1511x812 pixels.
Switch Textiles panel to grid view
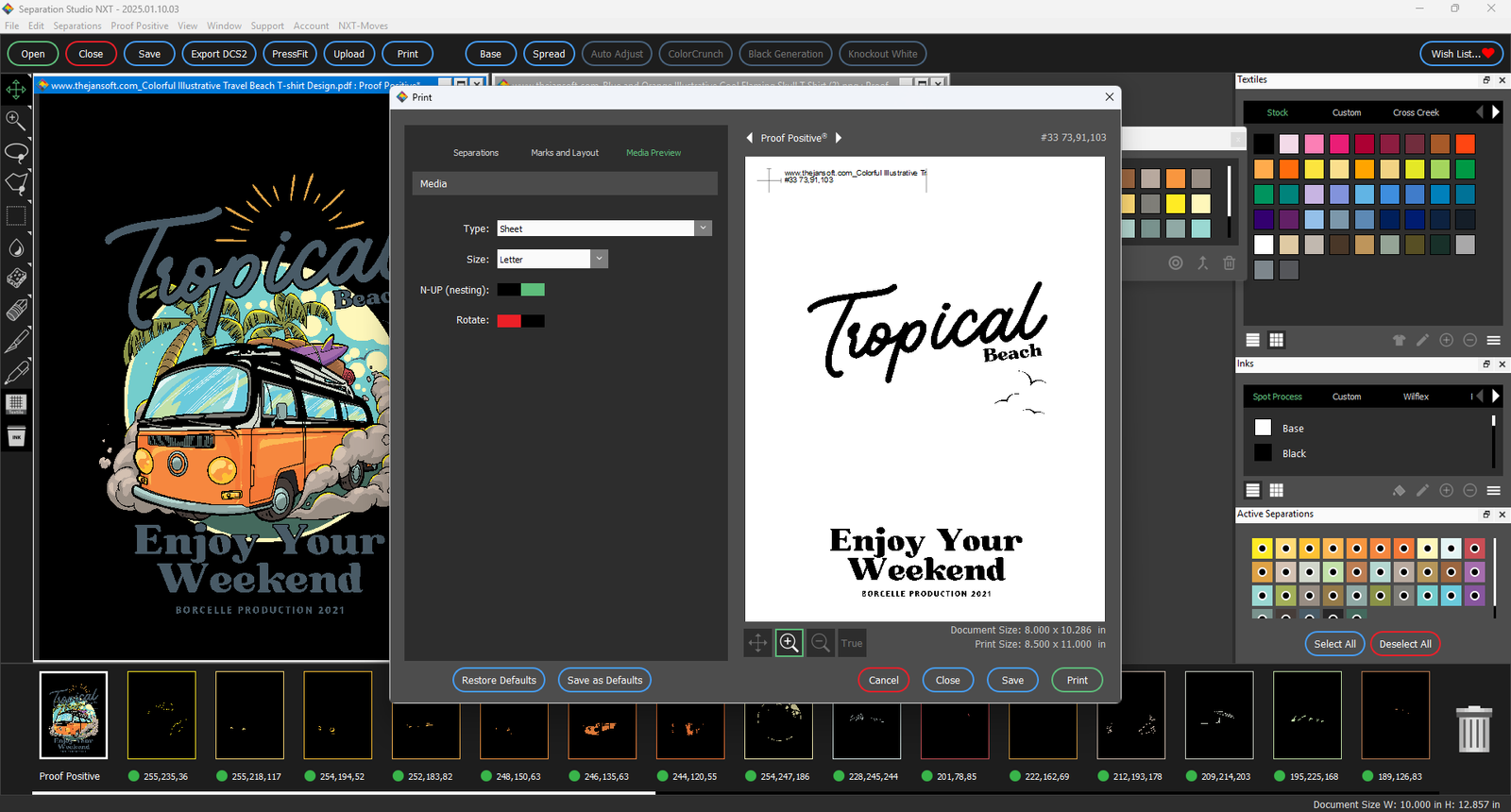pos(1276,340)
